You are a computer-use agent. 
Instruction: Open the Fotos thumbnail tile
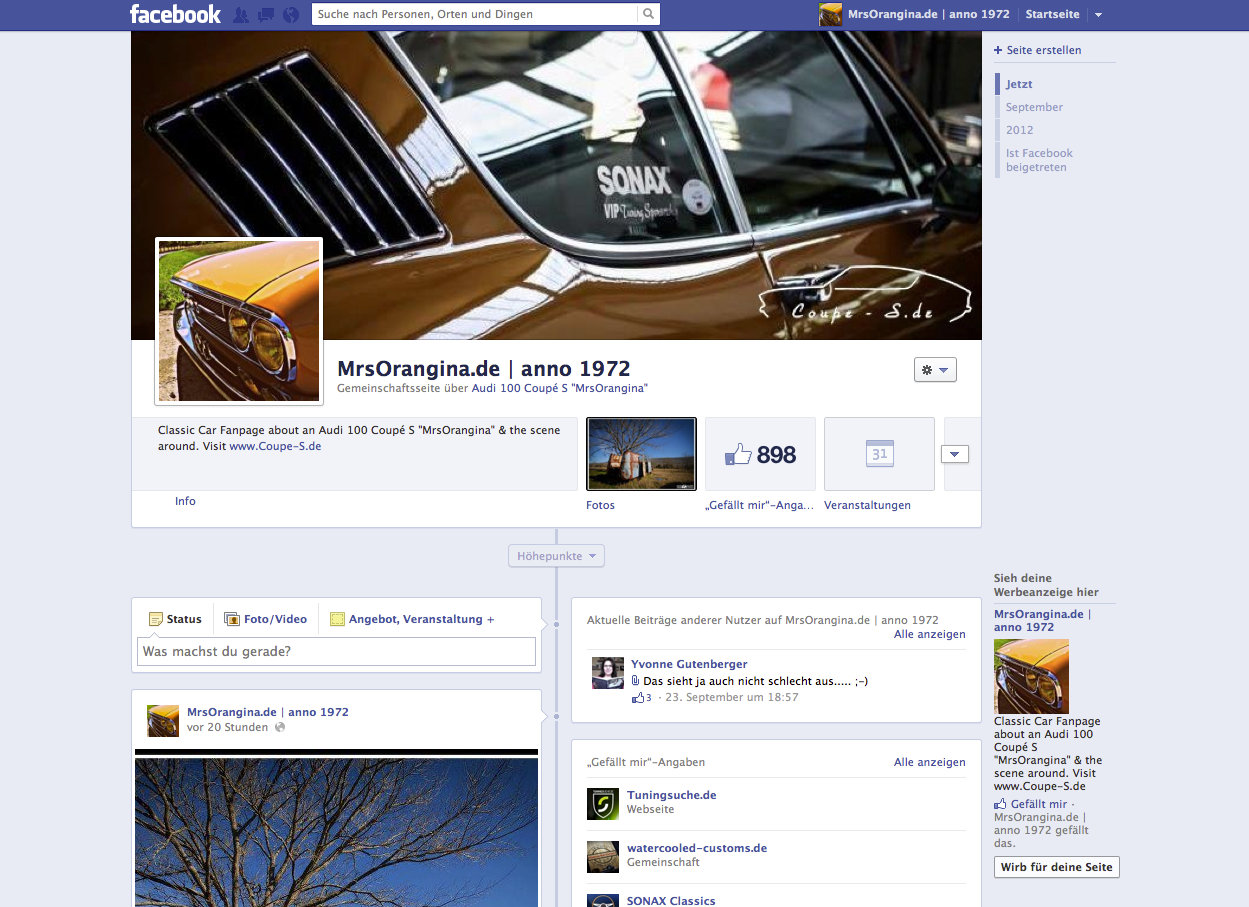click(641, 454)
